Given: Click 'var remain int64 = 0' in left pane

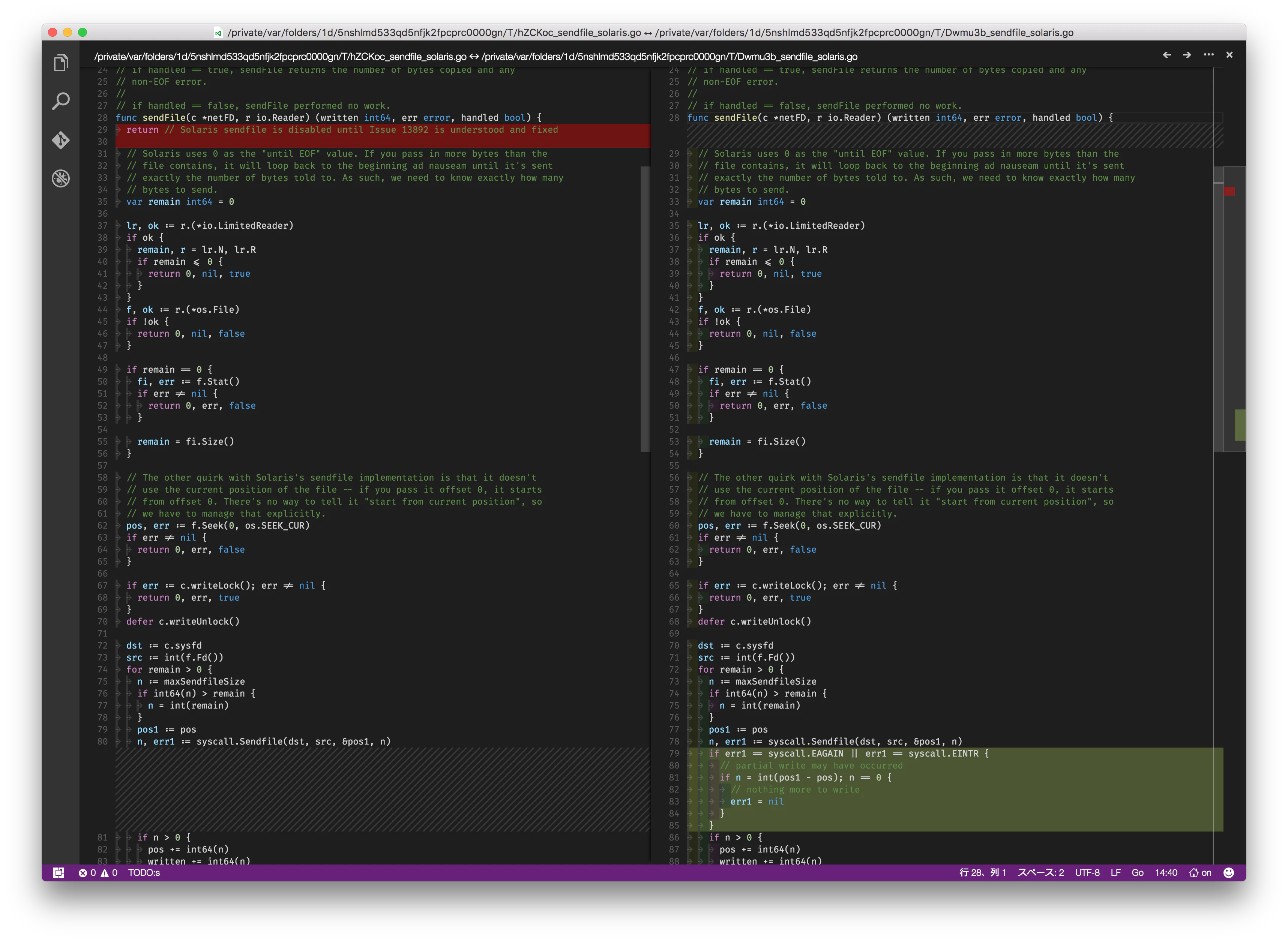Looking at the screenshot, I should point(180,202).
